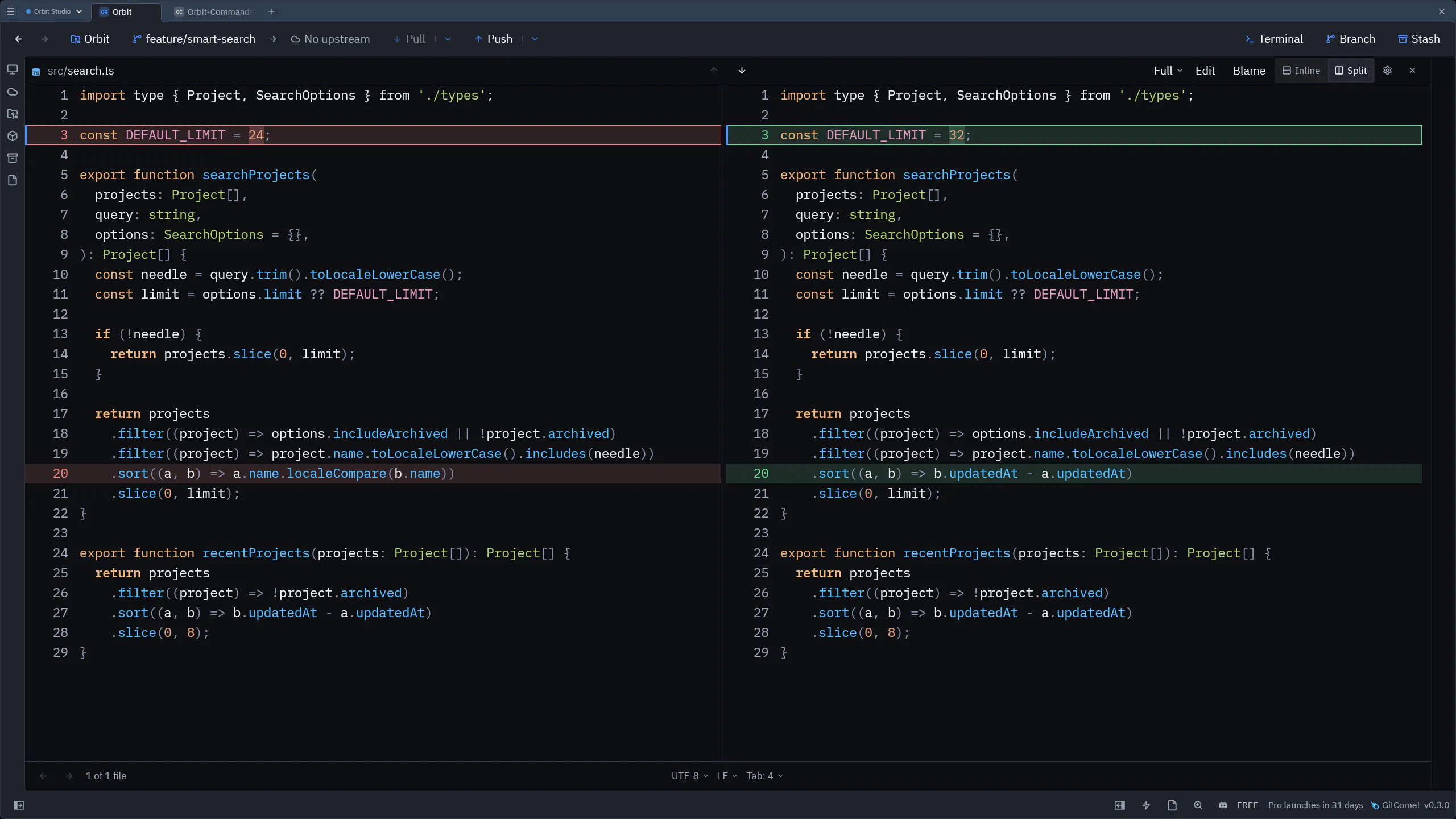
Task: Click the zoom magnifier status bar icon
Action: (x=1198, y=805)
